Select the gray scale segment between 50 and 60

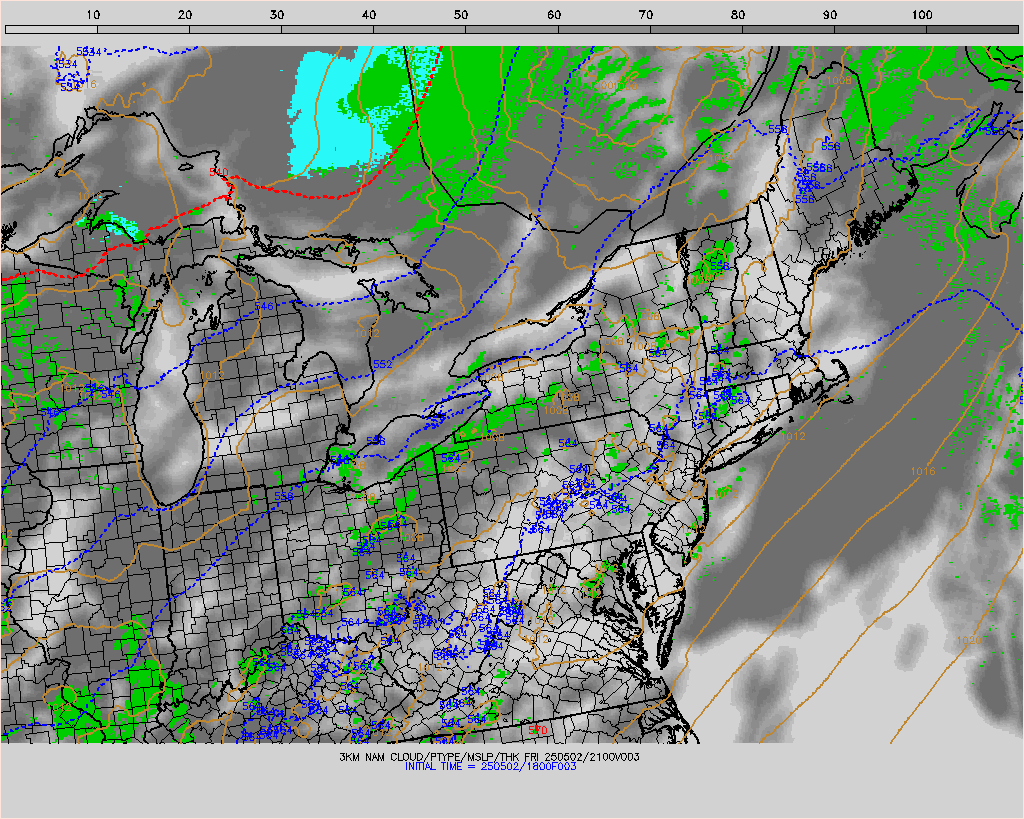(x=512, y=29)
